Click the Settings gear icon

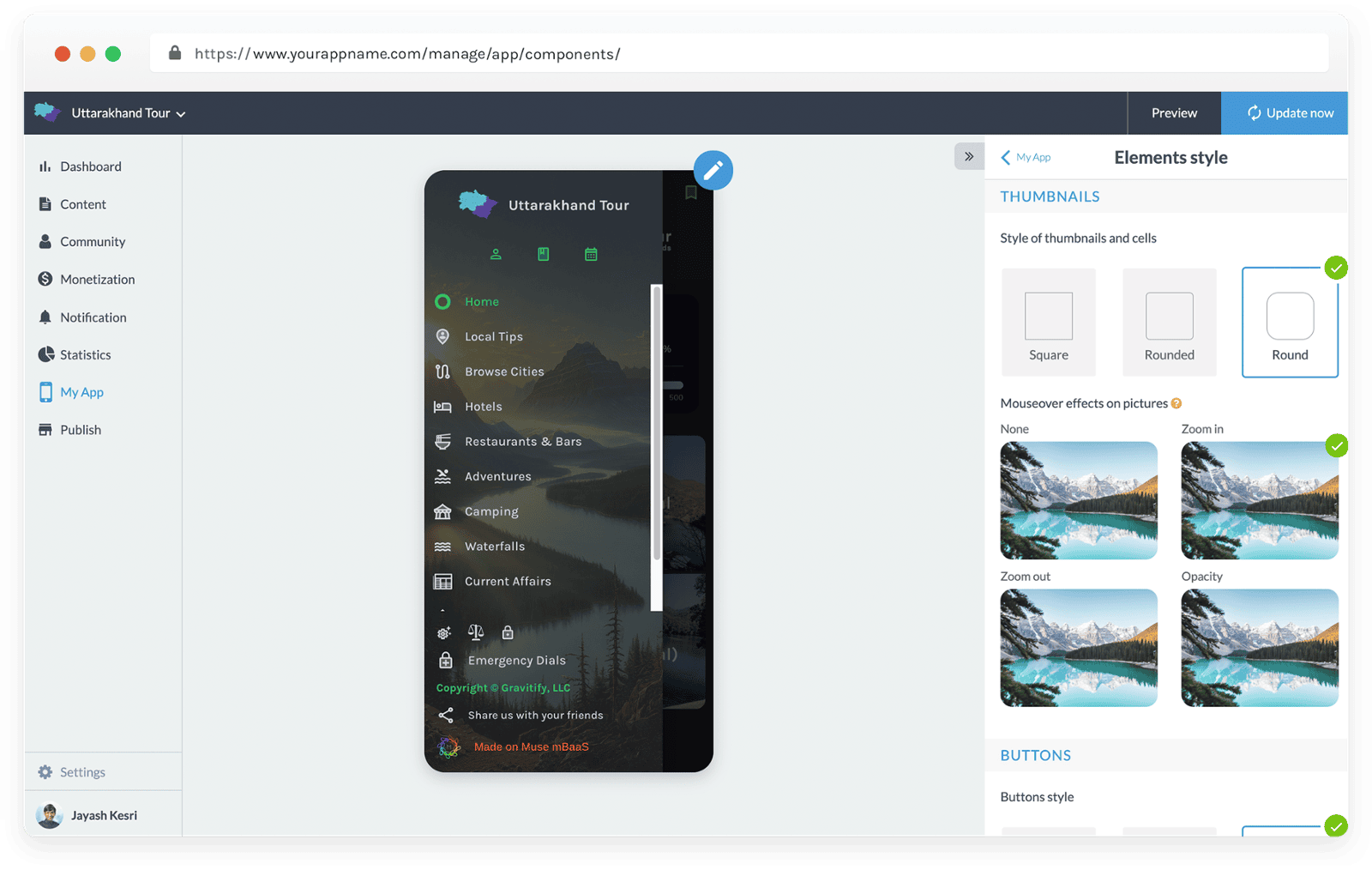point(45,772)
